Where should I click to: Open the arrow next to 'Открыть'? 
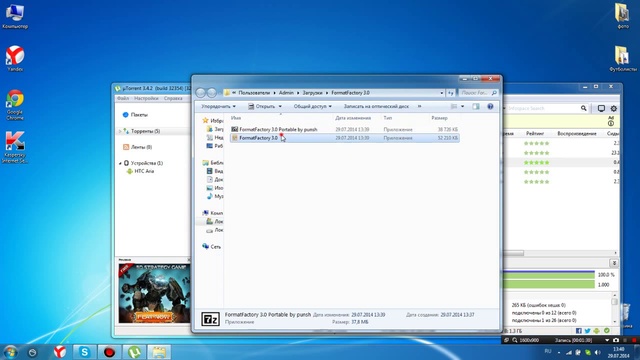point(280,107)
